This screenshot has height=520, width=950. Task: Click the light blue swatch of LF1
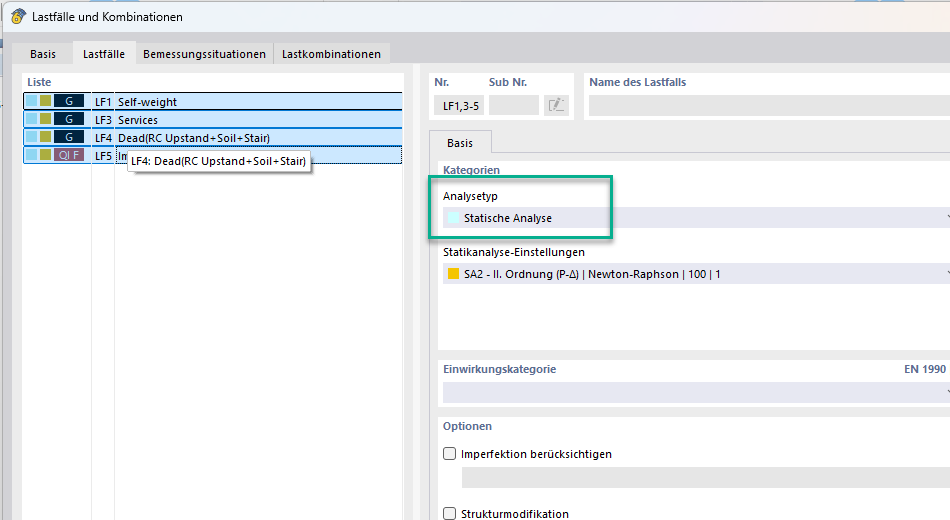coord(32,101)
